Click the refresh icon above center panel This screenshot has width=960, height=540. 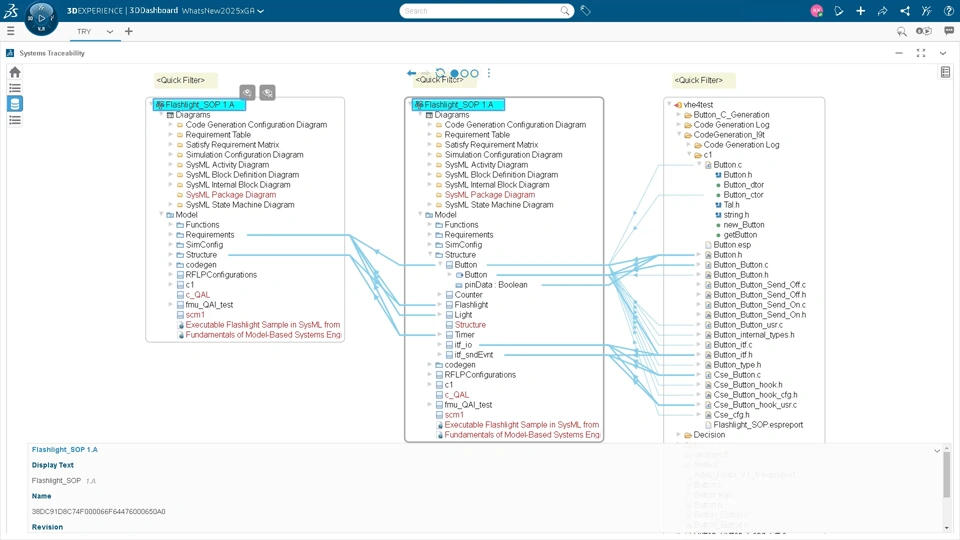click(x=440, y=73)
